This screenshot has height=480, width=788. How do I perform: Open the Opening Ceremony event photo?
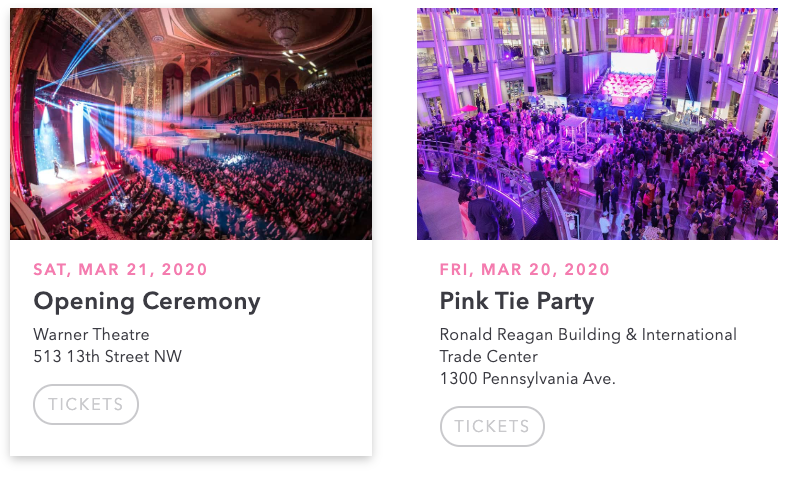190,124
